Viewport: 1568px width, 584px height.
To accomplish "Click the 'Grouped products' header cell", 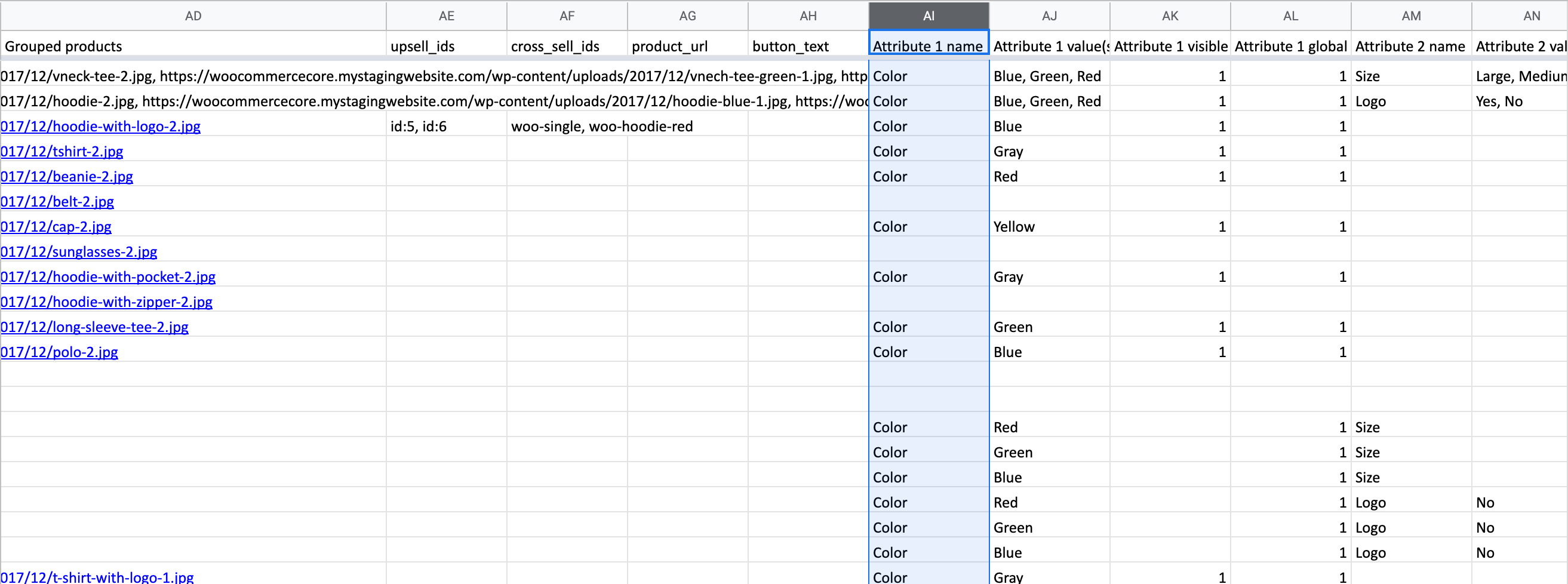I will point(193,47).
